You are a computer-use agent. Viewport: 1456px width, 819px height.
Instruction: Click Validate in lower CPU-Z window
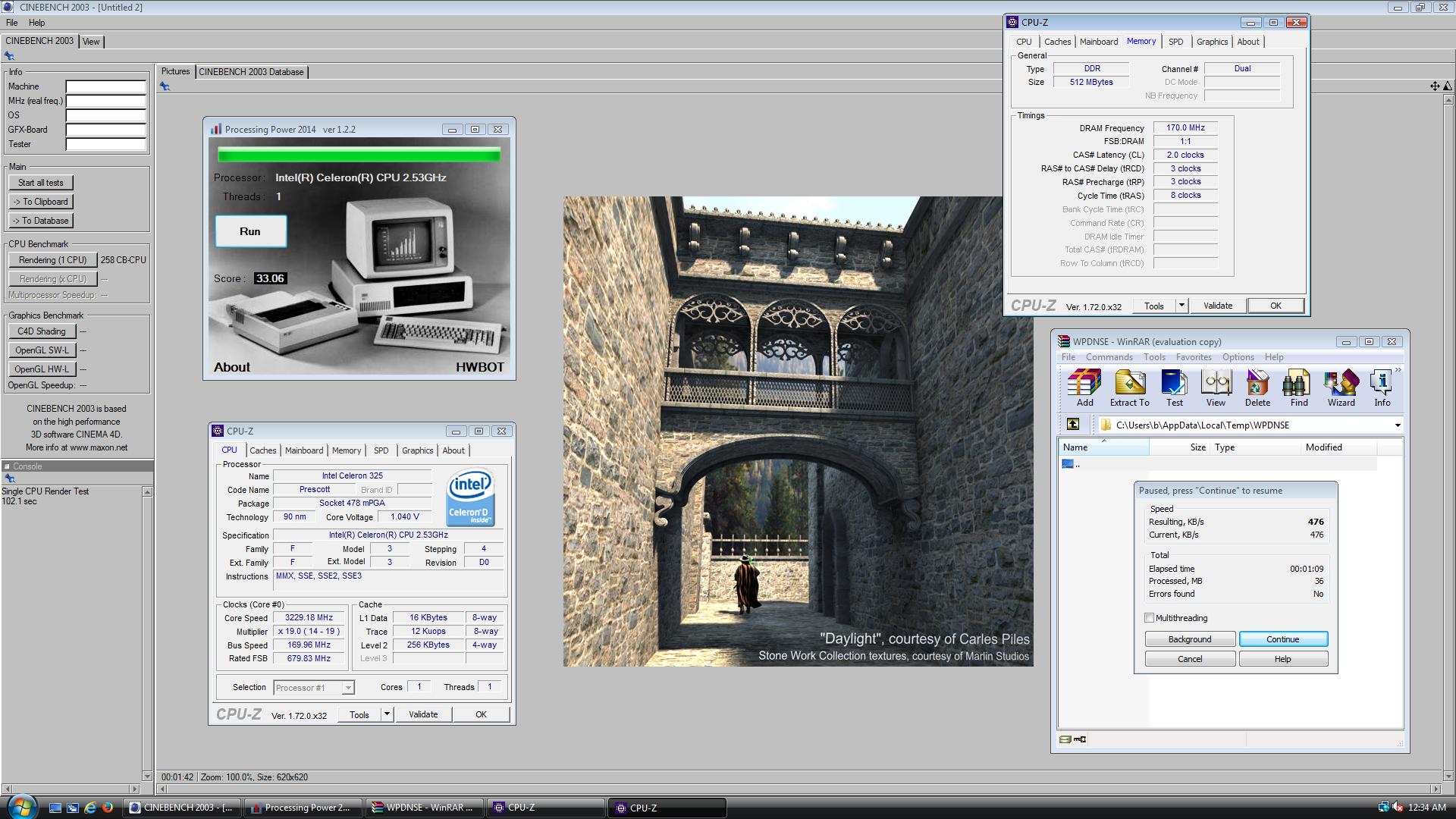click(x=423, y=714)
